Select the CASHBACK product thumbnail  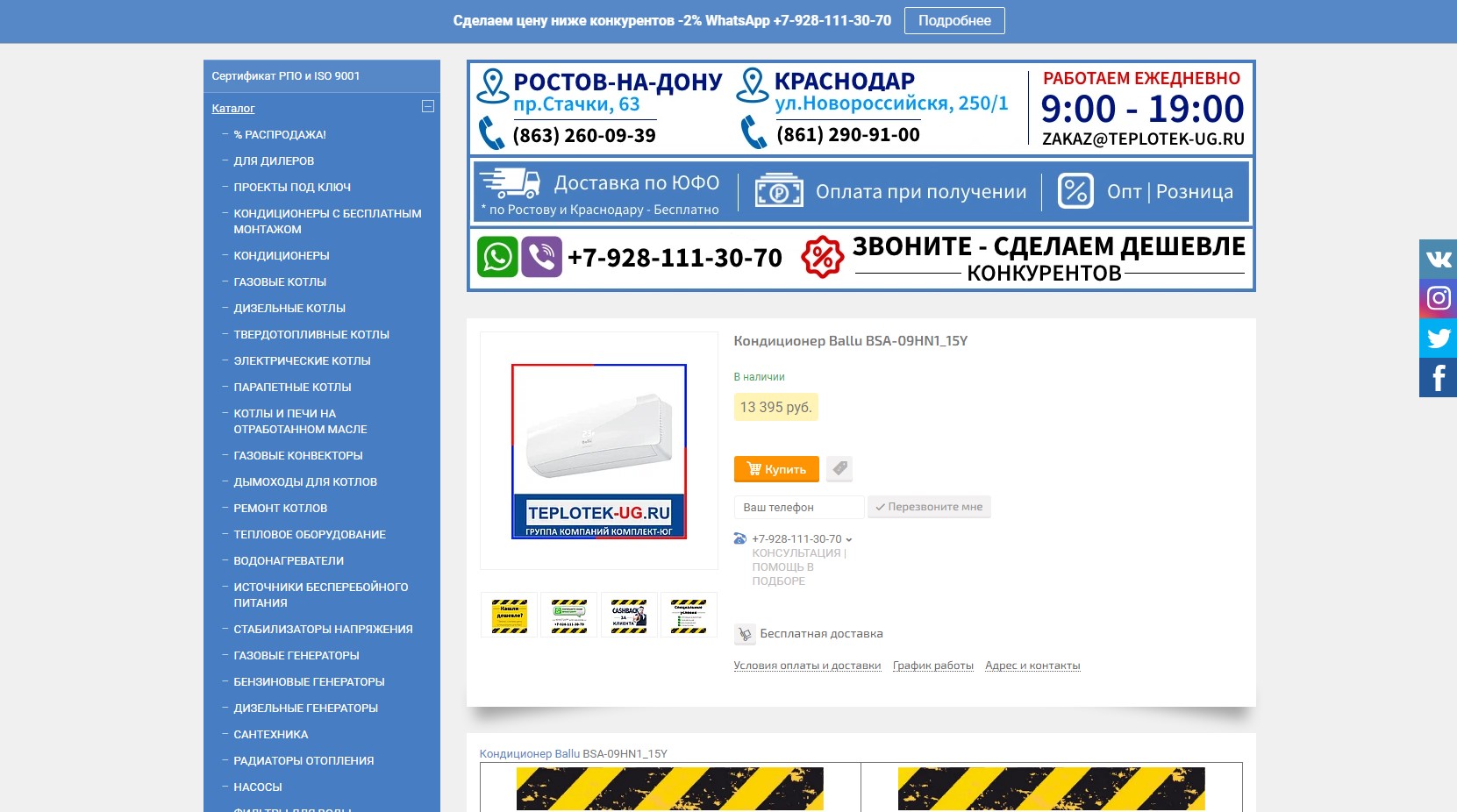[x=629, y=615]
